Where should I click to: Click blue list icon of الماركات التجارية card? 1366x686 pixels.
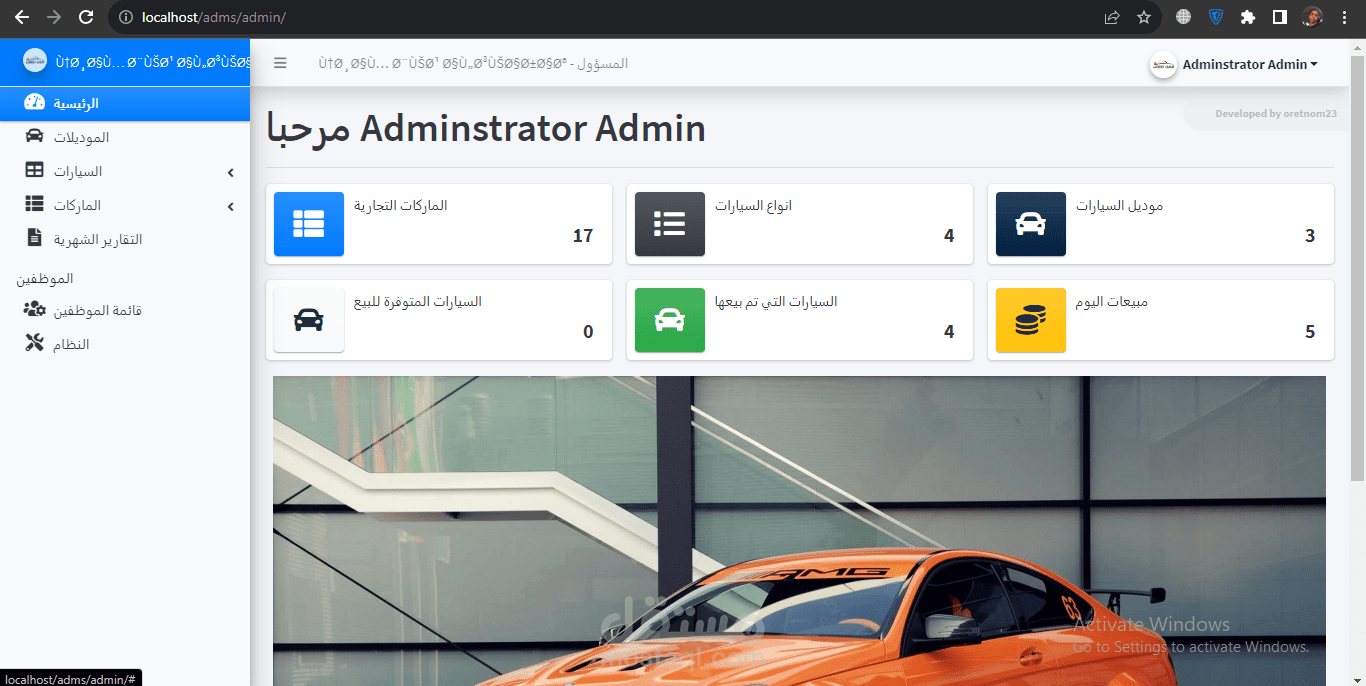click(x=309, y=224)
